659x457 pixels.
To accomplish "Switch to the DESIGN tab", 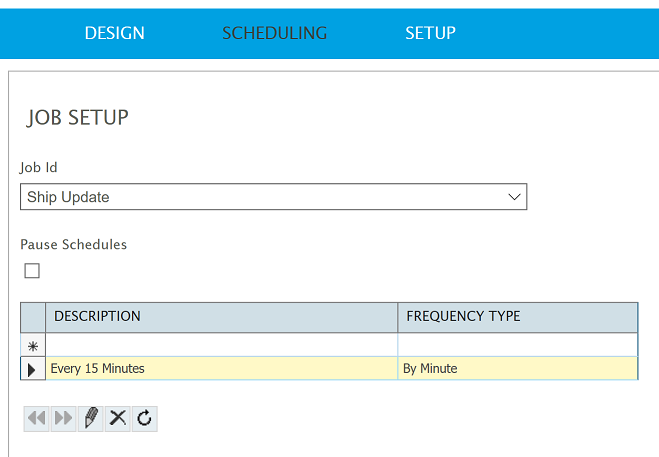I will click(114, 33).
